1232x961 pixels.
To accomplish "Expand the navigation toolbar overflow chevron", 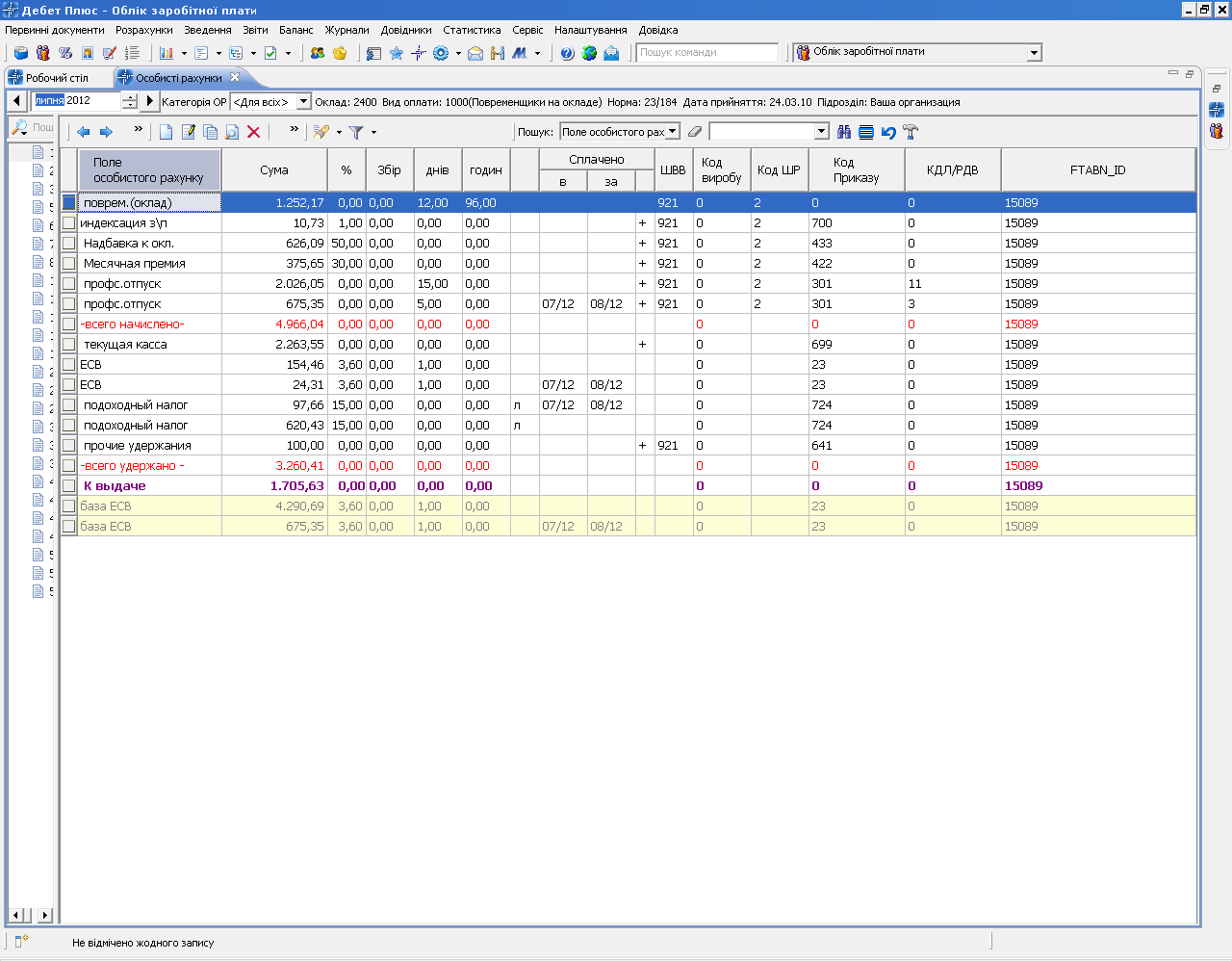I will [x=138, y=128].
